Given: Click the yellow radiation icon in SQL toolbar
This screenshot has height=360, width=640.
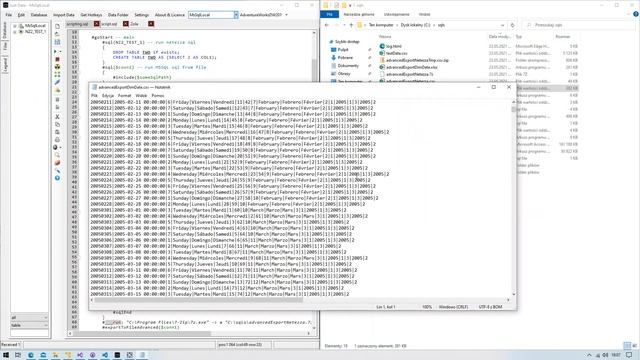Looking at the screenshot, I should pos(57,67).
